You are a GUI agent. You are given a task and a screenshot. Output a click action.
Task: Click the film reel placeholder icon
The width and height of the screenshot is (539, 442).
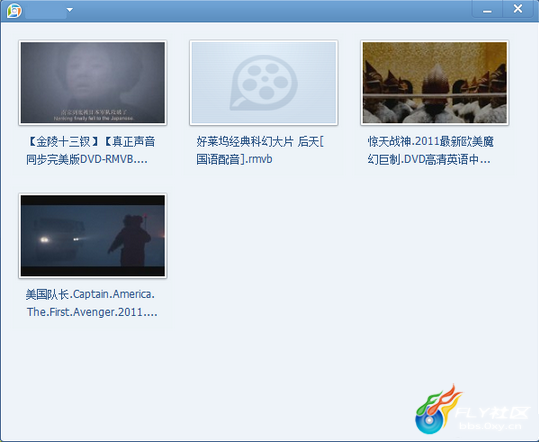[264, 82]
